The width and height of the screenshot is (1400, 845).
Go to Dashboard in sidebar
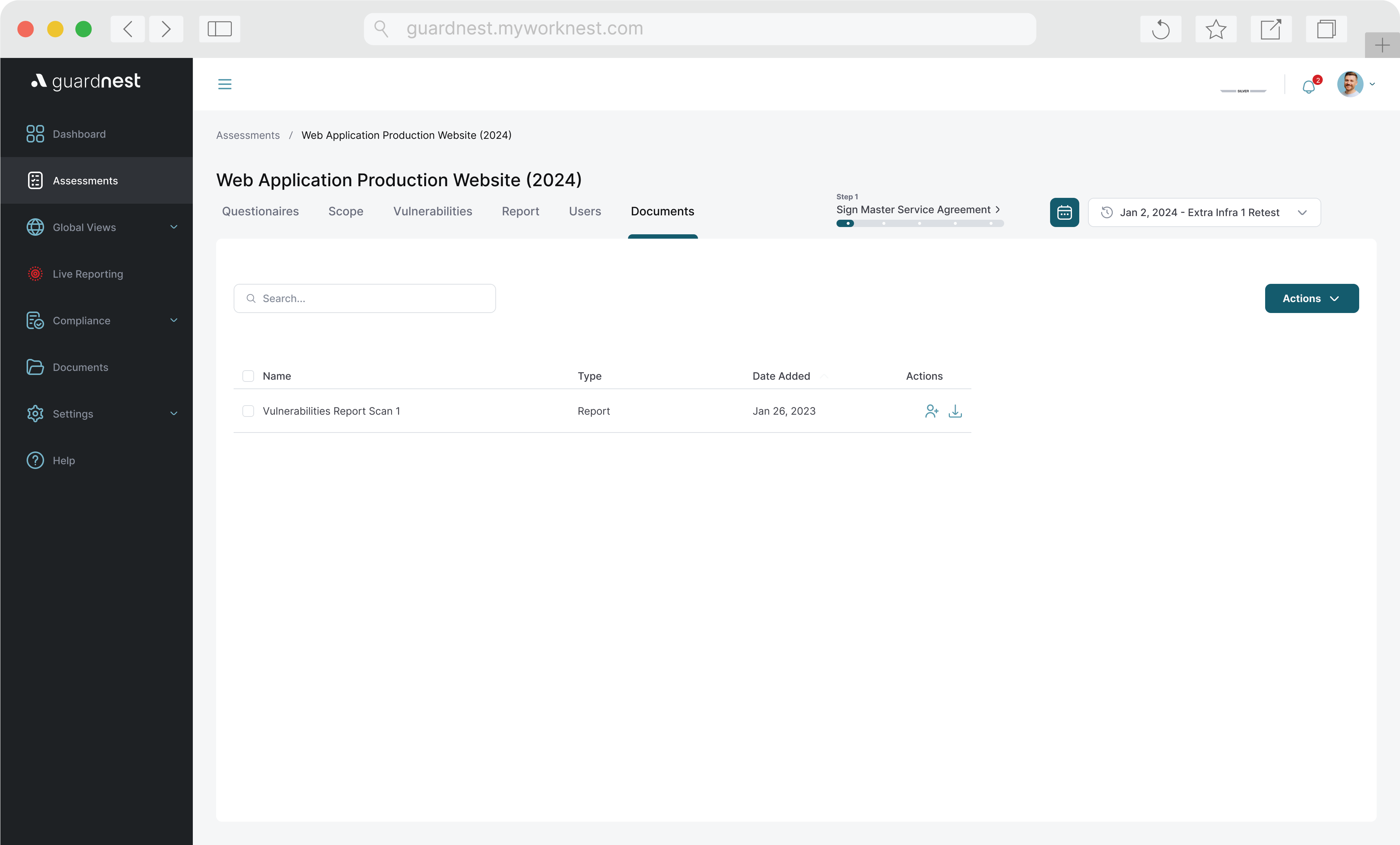(x=79, y=134)
